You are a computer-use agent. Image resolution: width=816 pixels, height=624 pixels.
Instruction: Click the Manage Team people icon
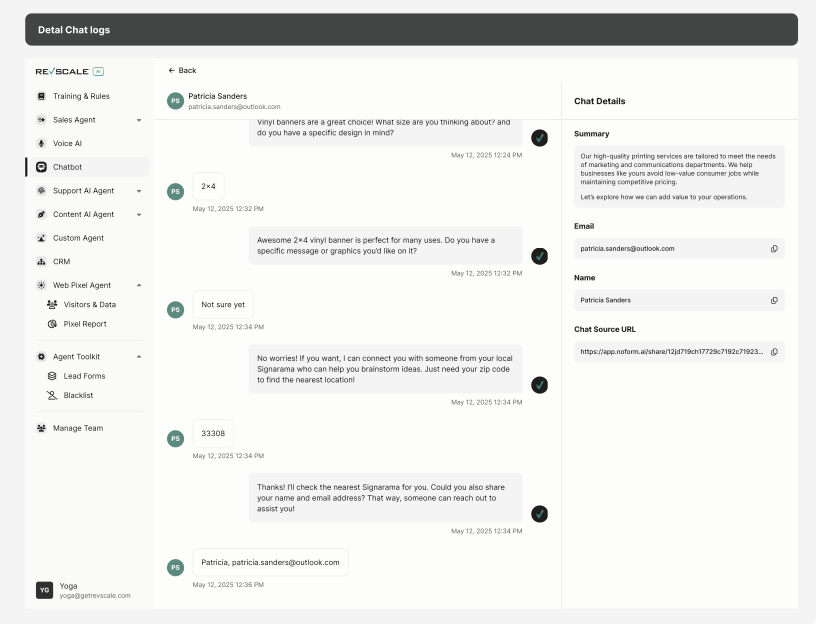click(42, 428)
